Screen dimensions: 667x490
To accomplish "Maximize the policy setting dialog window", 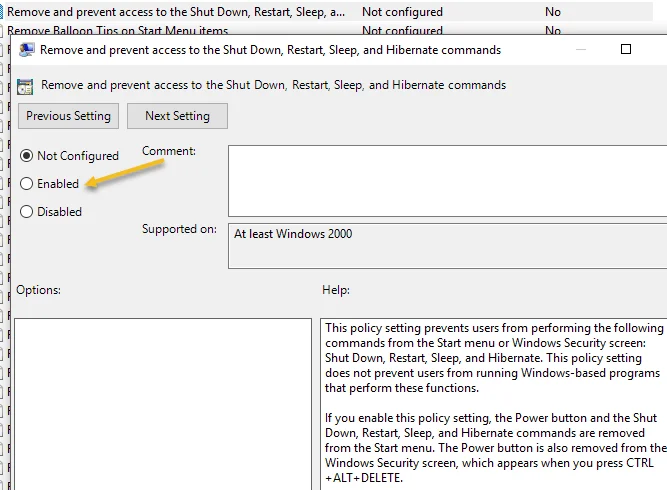I will tap(626, 49).
